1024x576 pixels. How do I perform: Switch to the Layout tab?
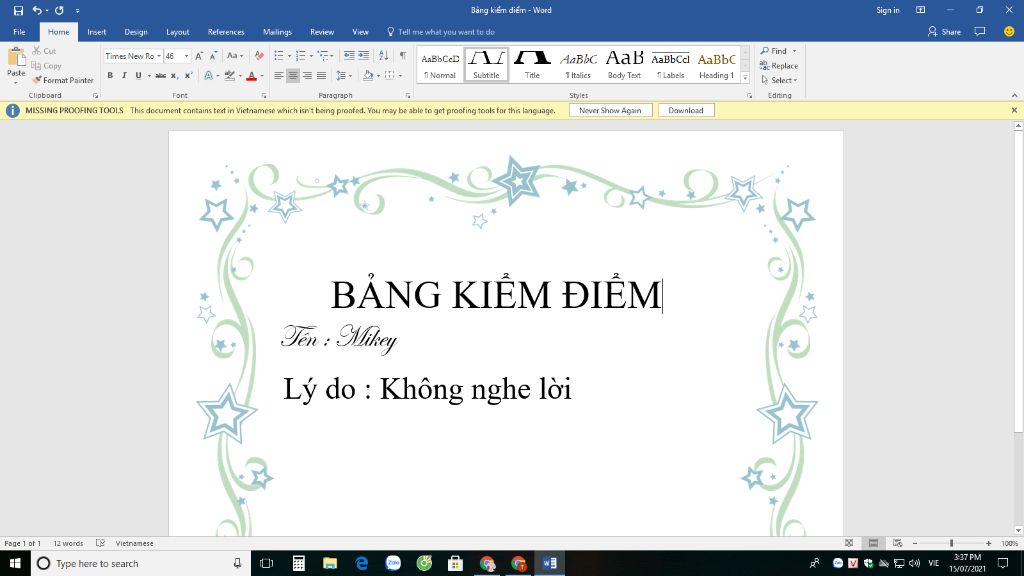(x=178, y=32)
